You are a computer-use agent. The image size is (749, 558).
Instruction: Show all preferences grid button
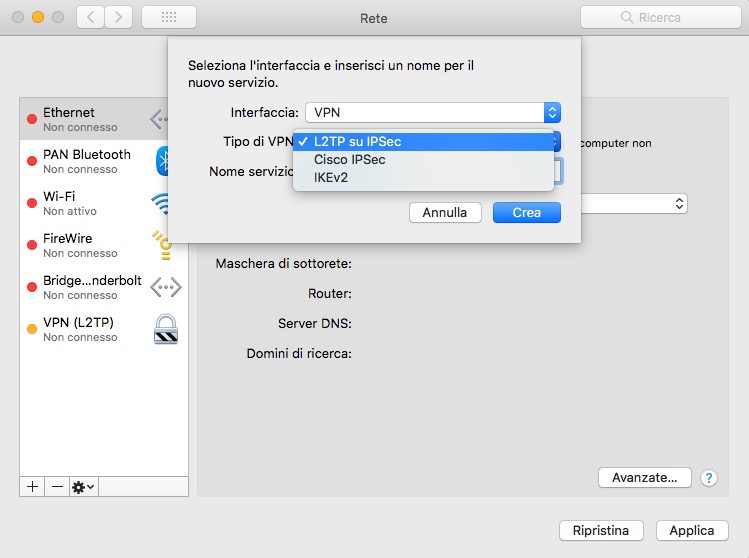pos(169,17)
